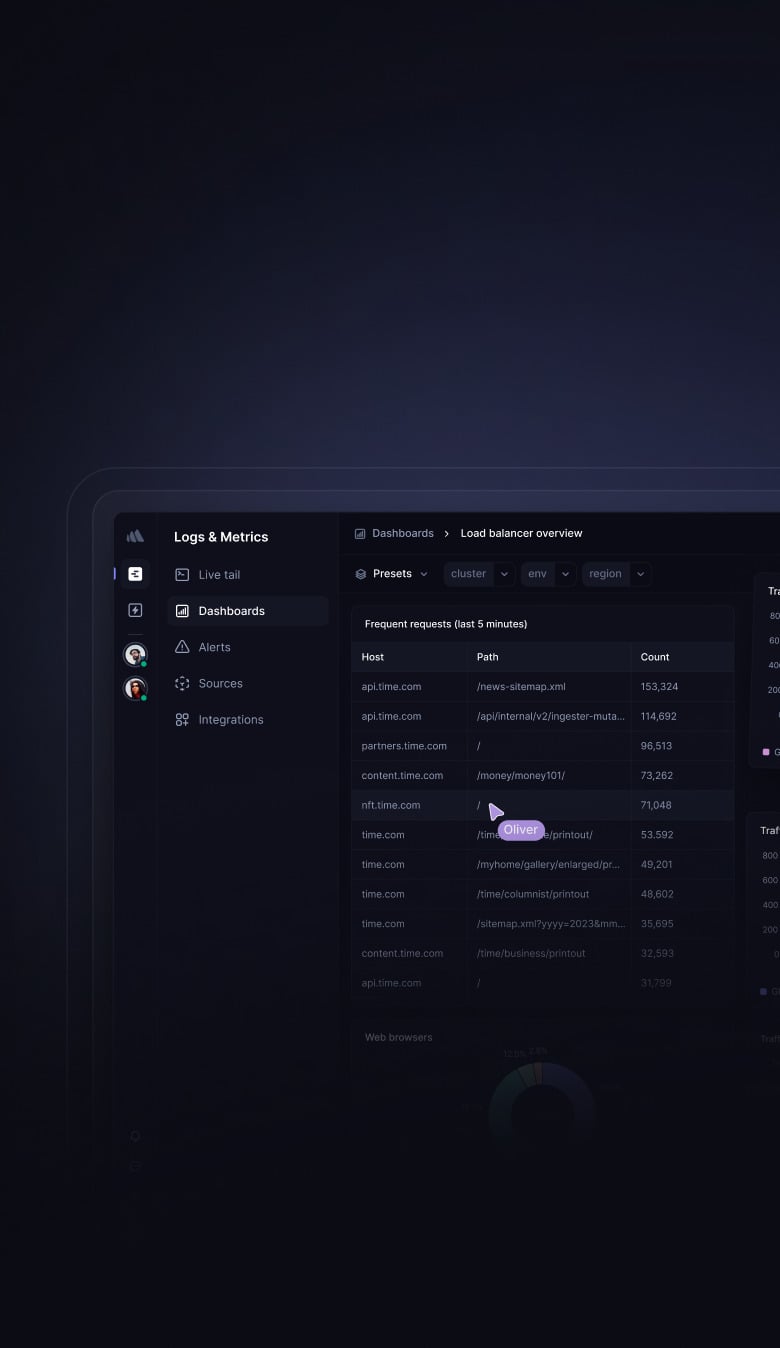The height and width of the screenshot is (1348, 780).
Task: Click the Sources icon in the sidebar
Action: 182,683
